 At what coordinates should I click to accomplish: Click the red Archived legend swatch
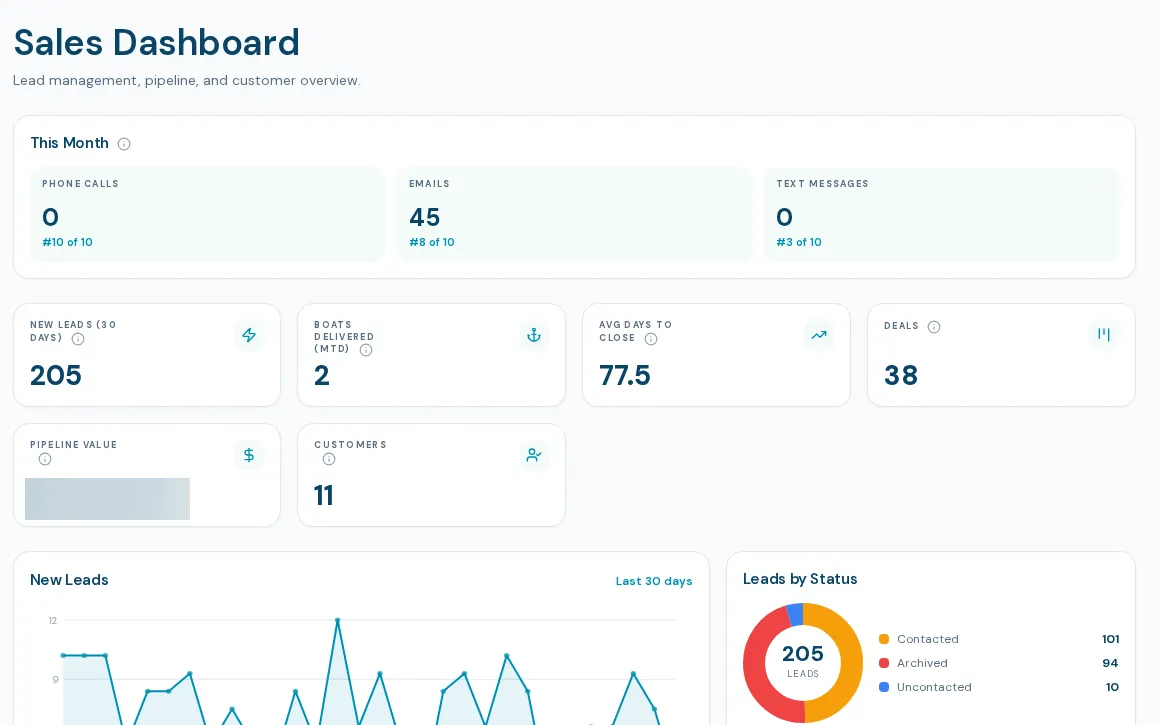point(884,664)
